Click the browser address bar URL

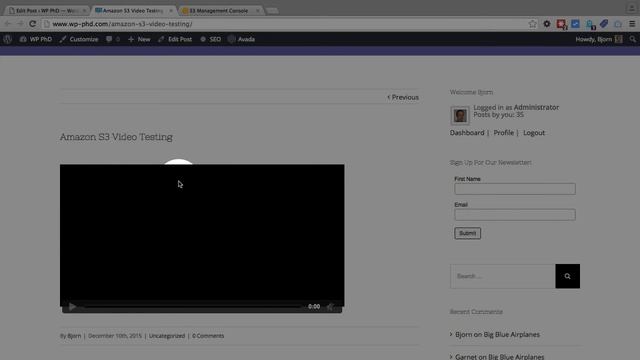click(x=122, y=24)
